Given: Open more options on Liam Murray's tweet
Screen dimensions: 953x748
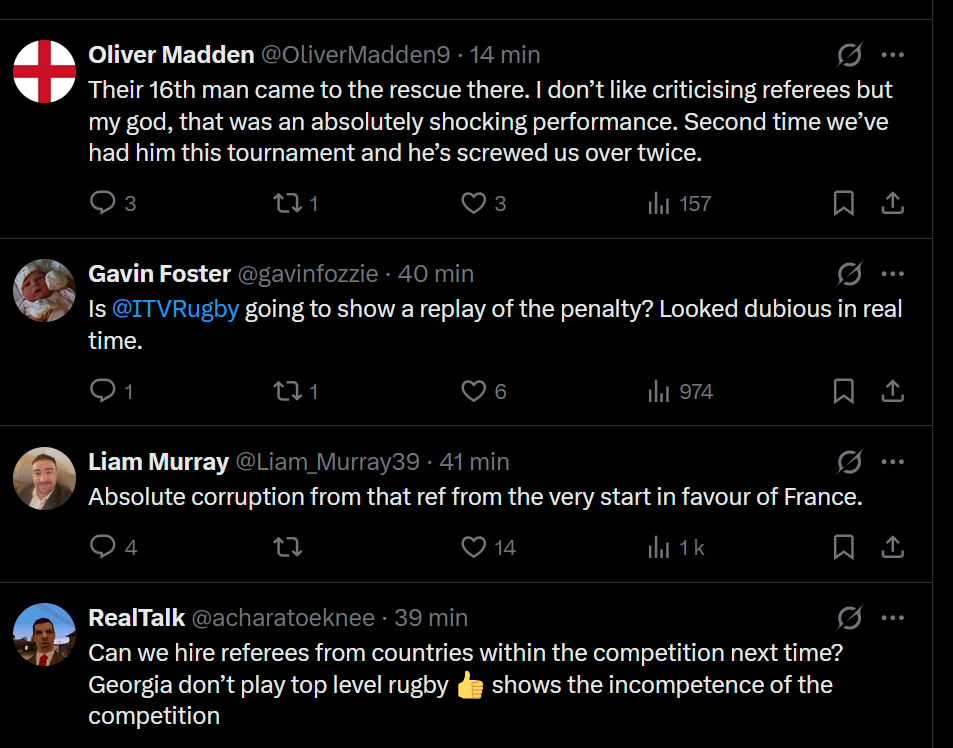Looking at the screenshot, I should [892, 462].
